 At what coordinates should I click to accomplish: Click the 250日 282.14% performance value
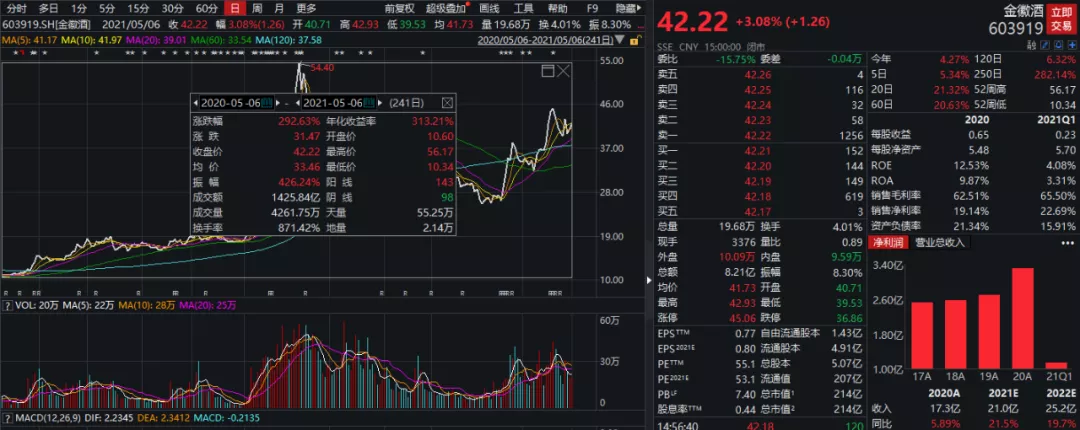1057,74
